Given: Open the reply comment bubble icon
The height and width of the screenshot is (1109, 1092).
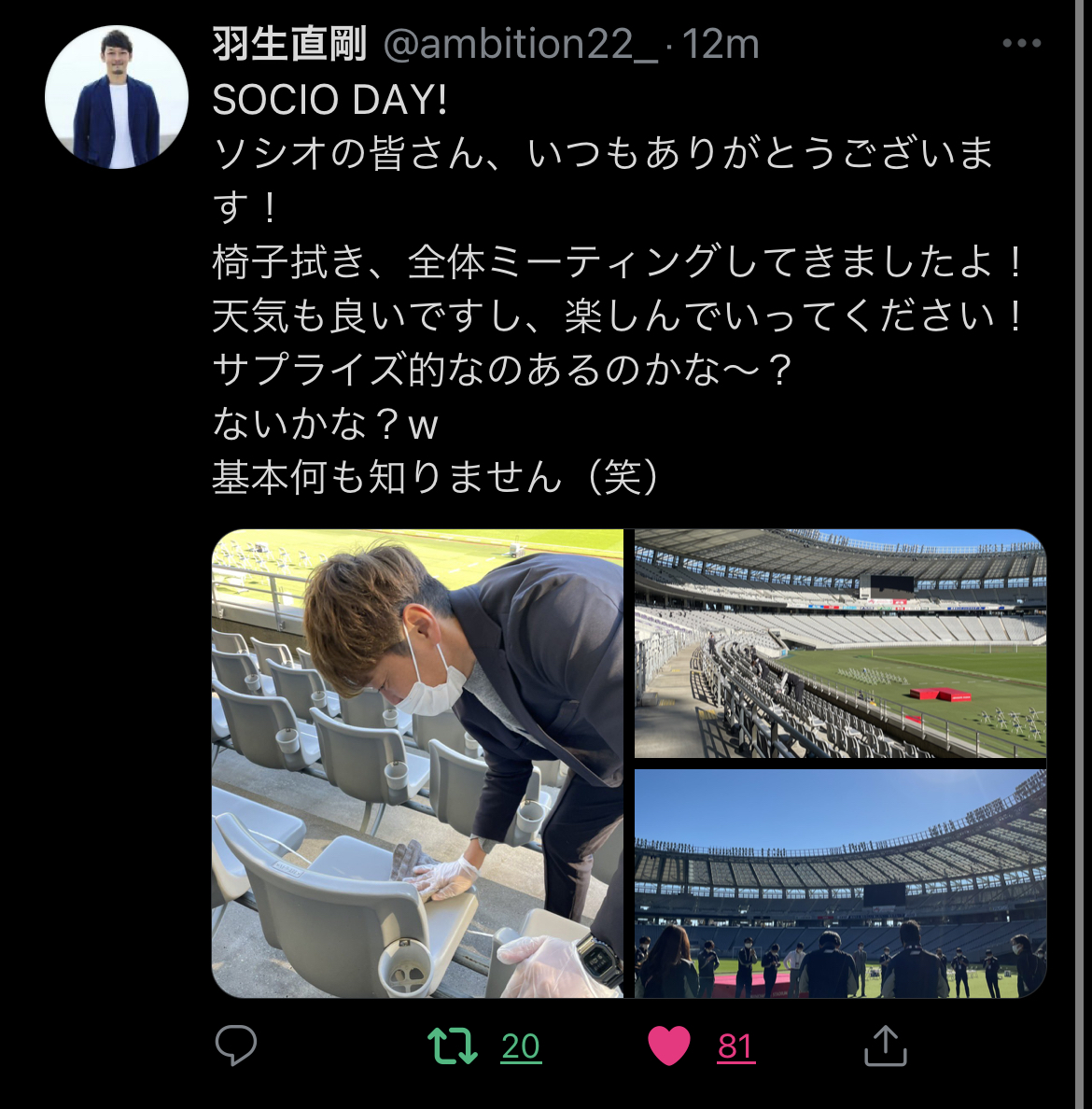Looking at the screenshot, I should tap(235, 1045).
